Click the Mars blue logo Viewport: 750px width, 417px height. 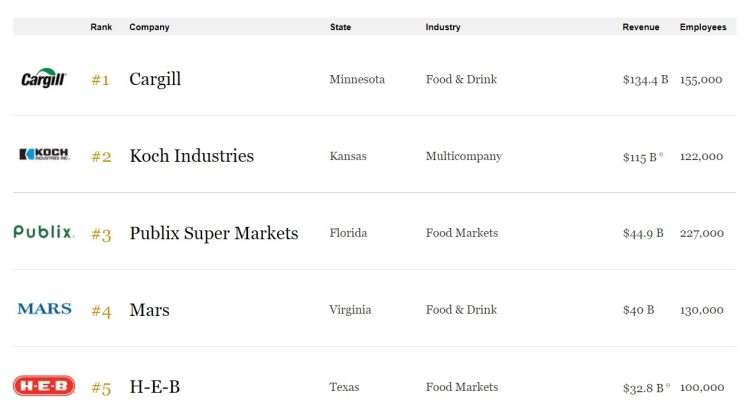coord(44,309)
